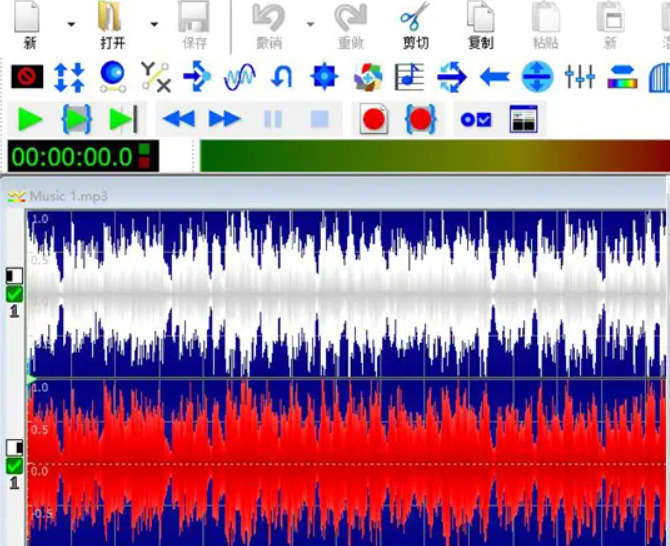Expand the 撤销 undo history dropdown
This screenshot has height=546, width=670.
(310, 24)
